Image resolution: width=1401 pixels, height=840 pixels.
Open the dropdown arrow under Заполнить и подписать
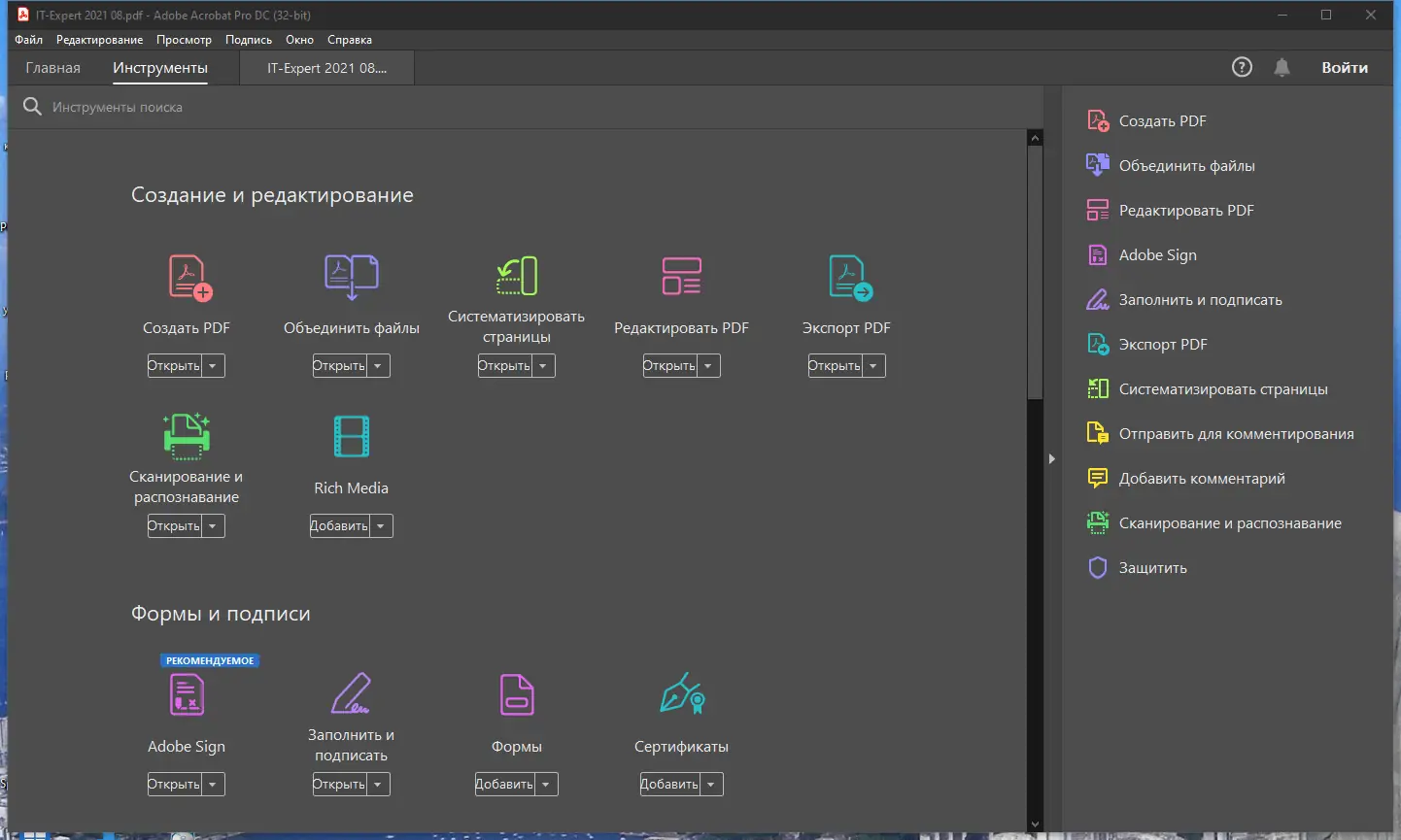pyautogui.click(x=378, y=785)
